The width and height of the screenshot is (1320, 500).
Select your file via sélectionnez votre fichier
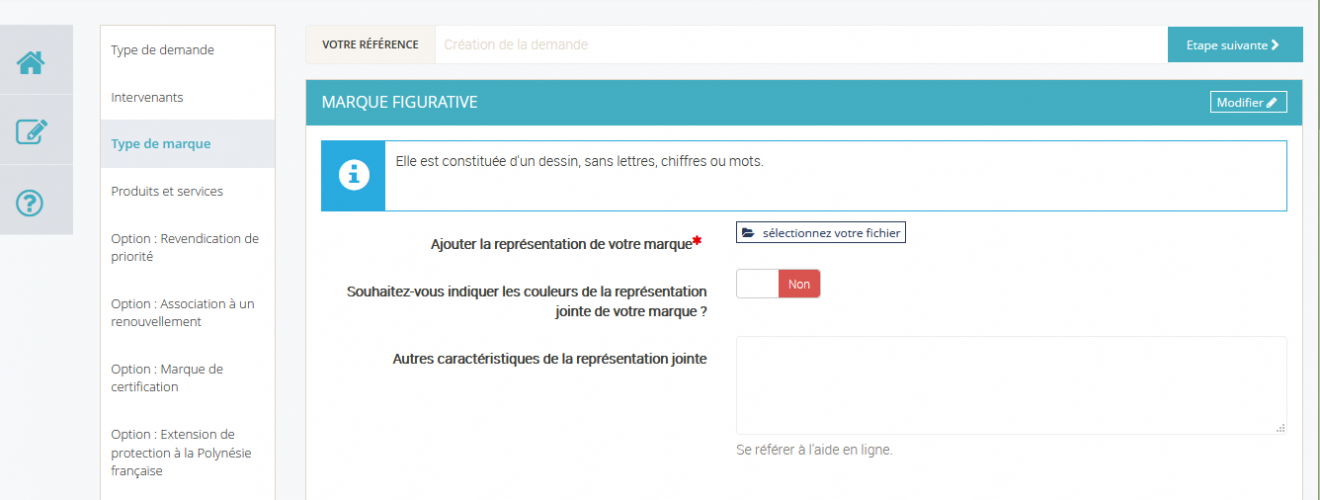[821, 233]
